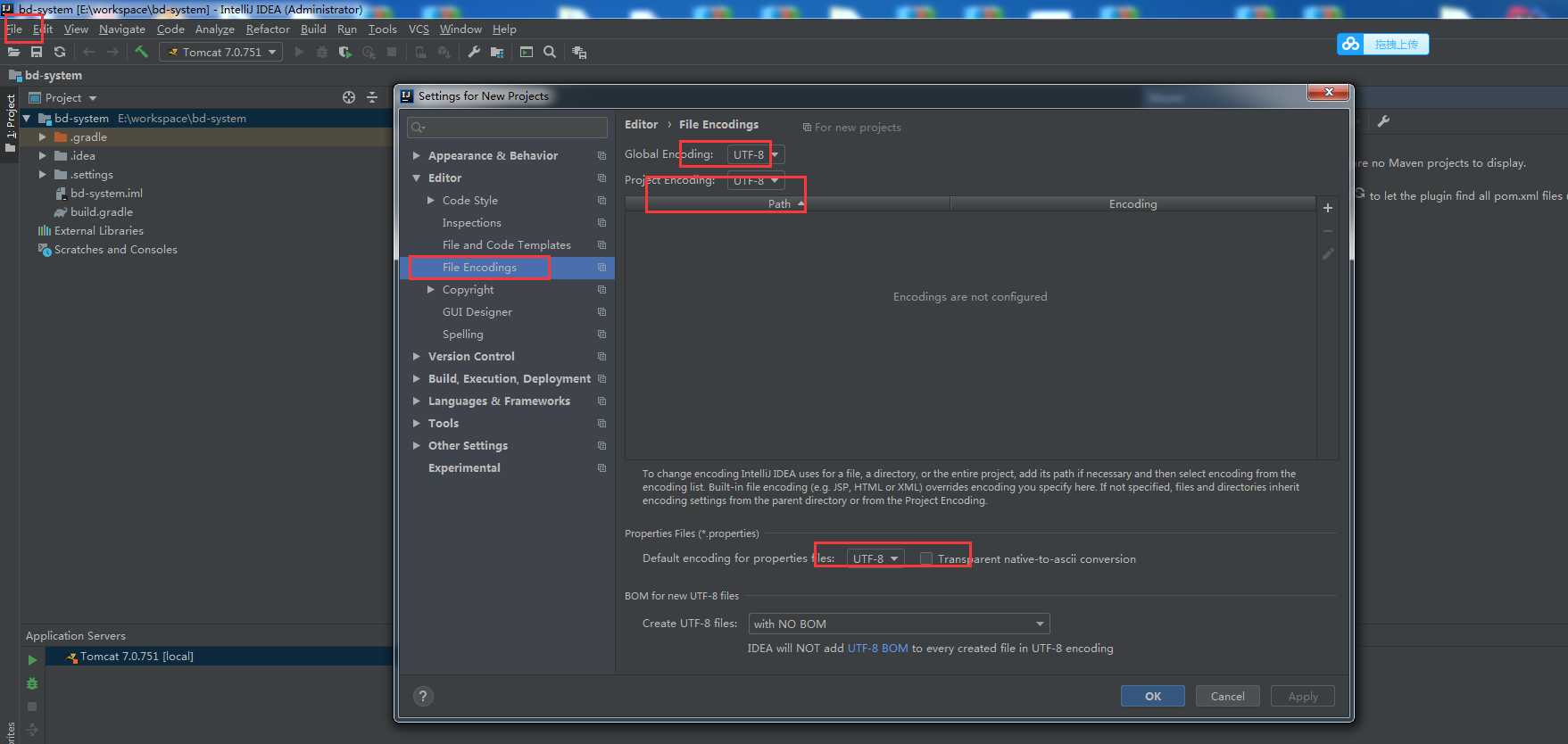The height and width of the screenshot is (744, 1568).
Task: Run Tomcat with the green Application Servers arrow
Action: (32, 660)
